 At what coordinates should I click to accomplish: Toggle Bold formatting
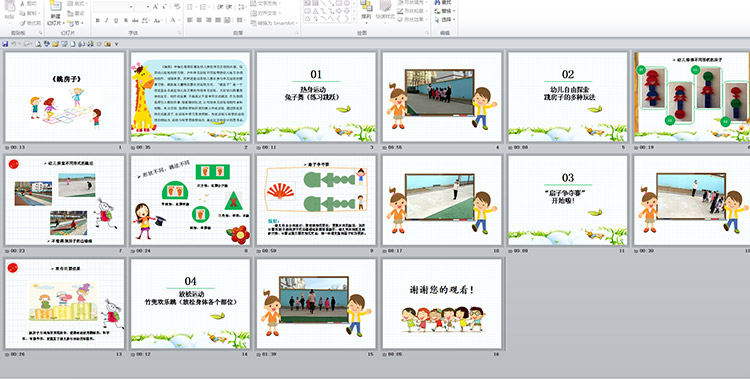(98, 20)
